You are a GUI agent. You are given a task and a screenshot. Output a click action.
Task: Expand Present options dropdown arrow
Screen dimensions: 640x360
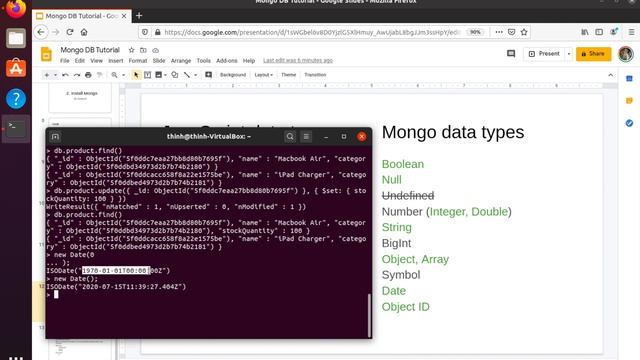[x=569, y=54]
